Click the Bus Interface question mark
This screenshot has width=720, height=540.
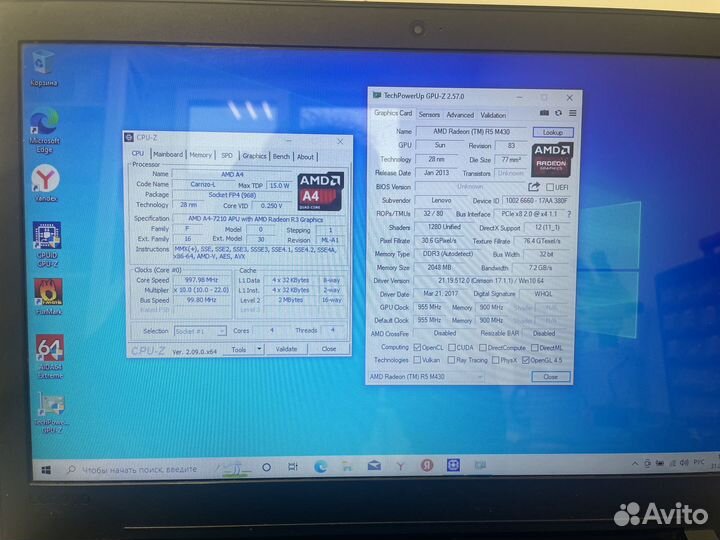coord(569,214)
